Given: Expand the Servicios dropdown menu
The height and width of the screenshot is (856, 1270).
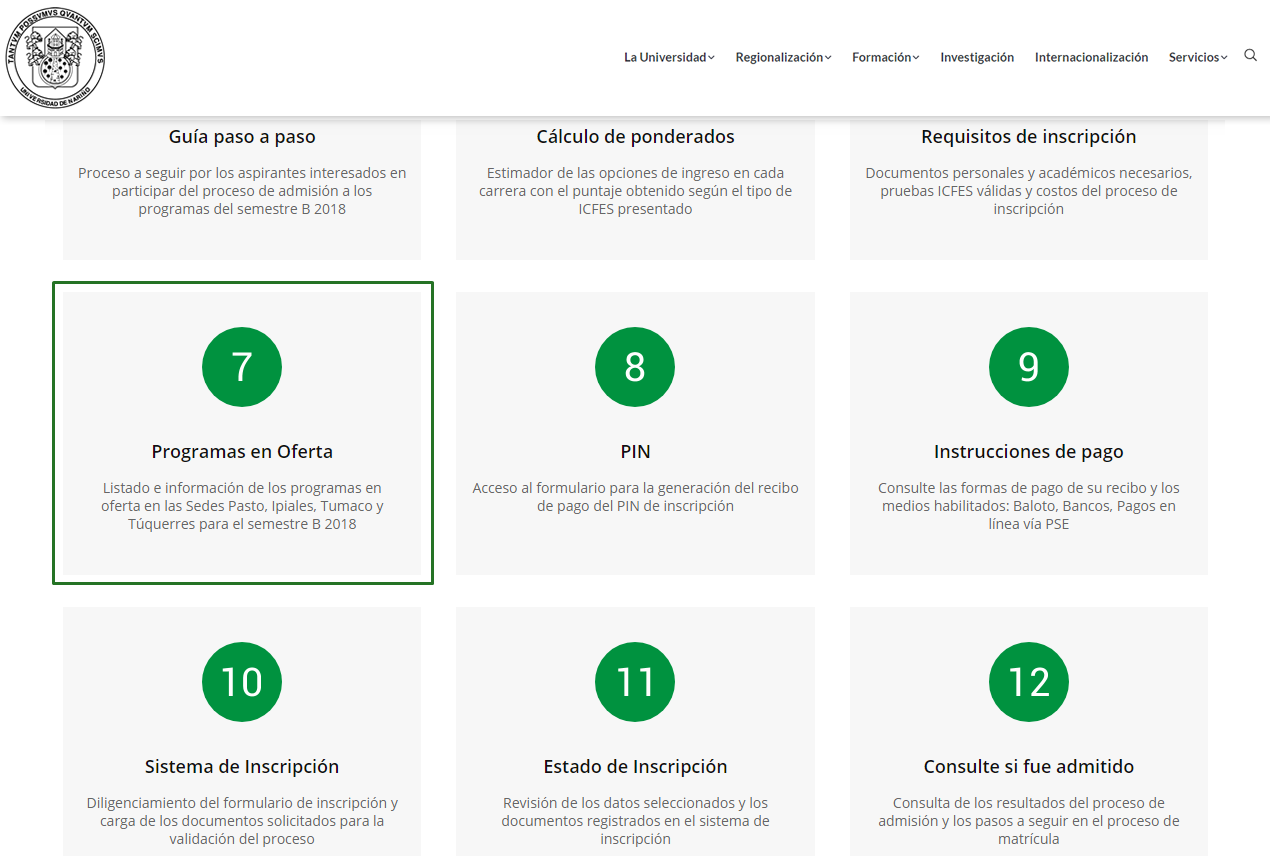Looking at the screenshot, I should [1198, 57].
